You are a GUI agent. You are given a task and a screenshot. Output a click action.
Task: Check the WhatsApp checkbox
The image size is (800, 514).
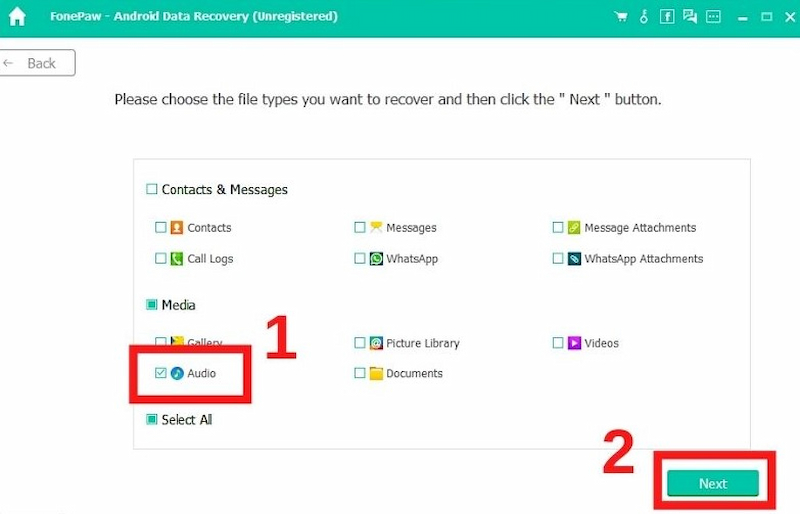click(x=360, y=258)
